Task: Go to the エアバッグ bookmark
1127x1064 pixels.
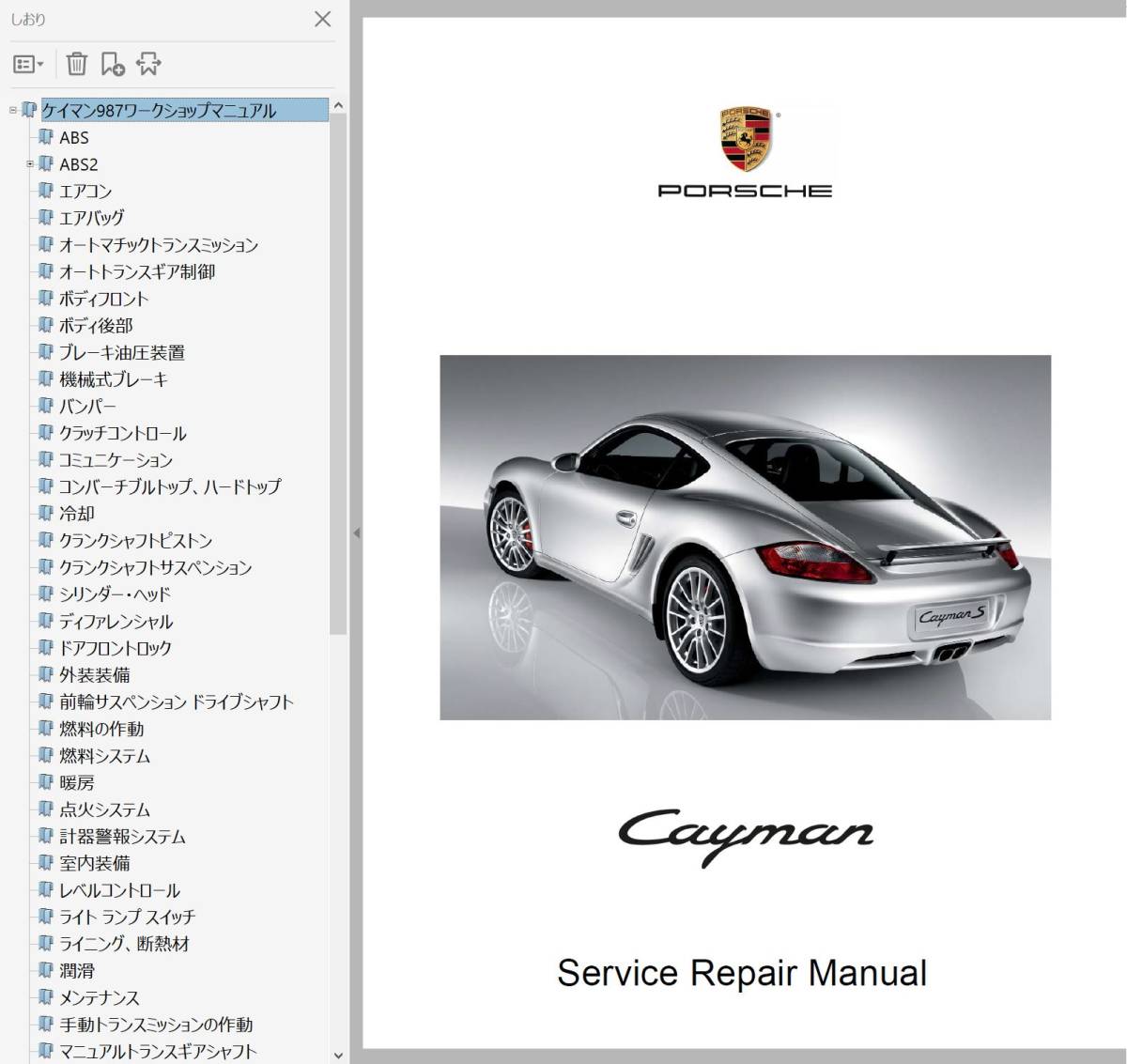Action: pyautogui.click(x=92, y=218)
